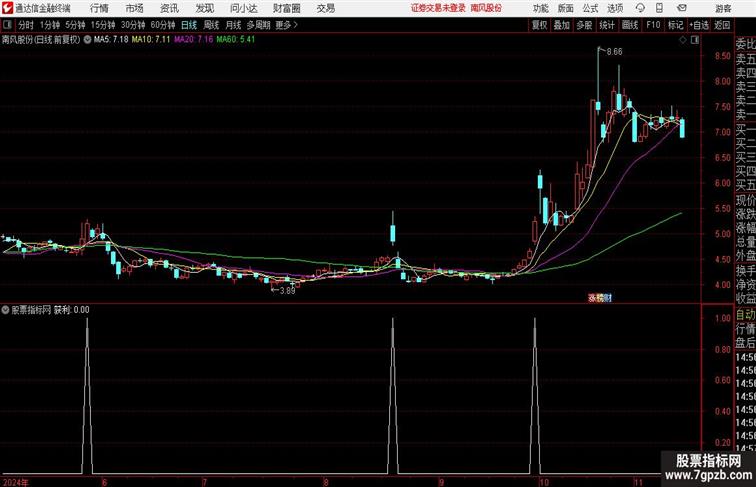Click the 南风股份 stock name in title bar

pyautogui.click(x=486, y=8)
